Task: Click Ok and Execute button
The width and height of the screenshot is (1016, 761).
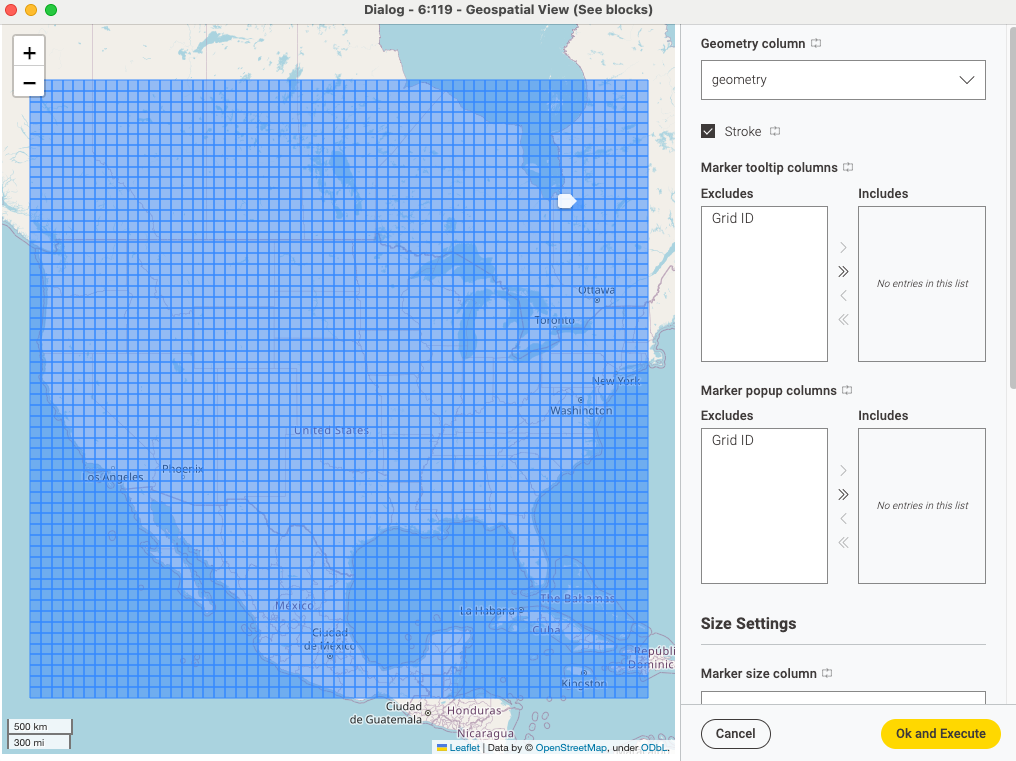Action: (x=940, y=734)
